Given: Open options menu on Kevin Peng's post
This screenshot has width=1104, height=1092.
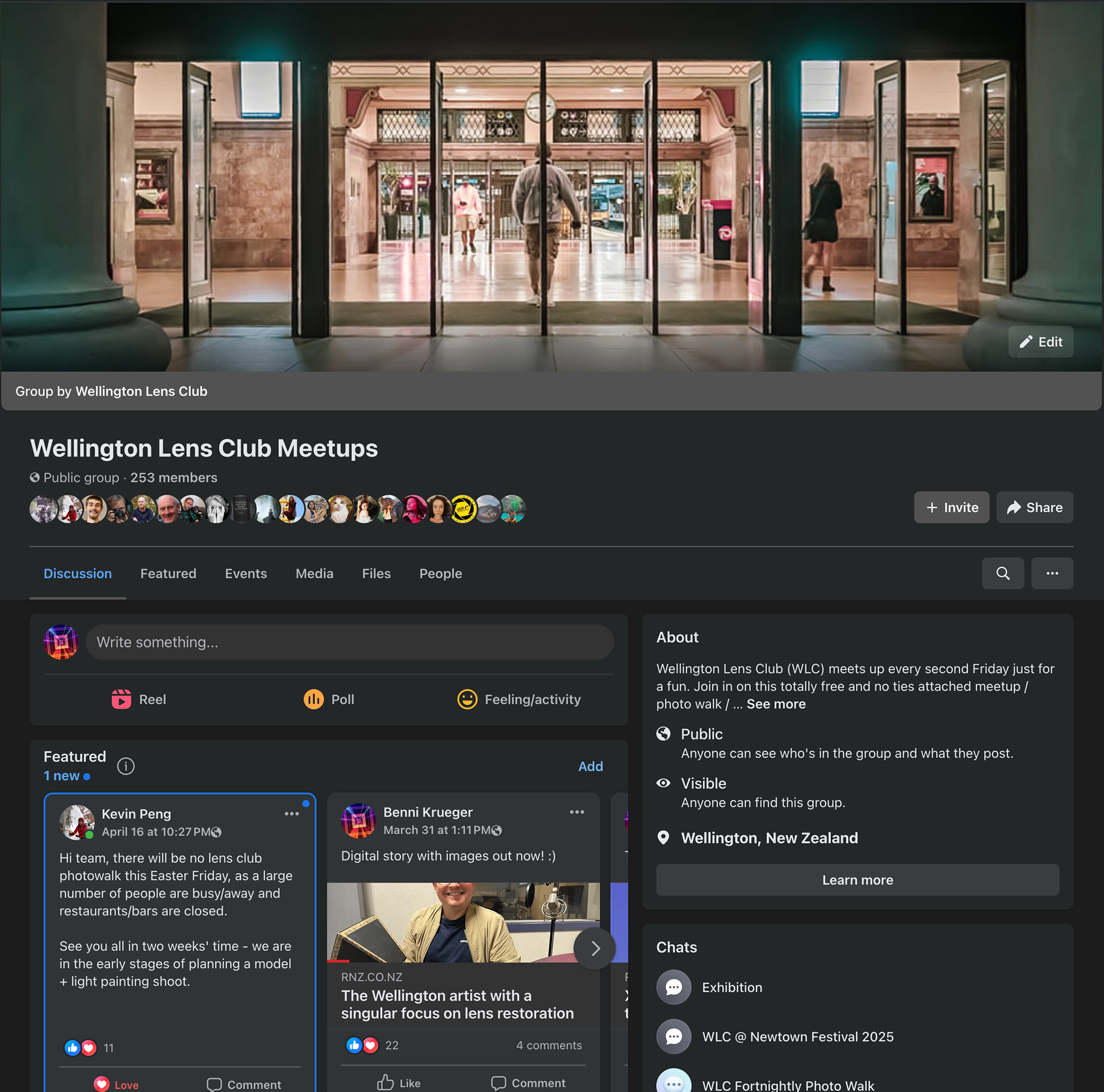Looking at the screenshot, I should pyautogui.click(x=292, y=814).
